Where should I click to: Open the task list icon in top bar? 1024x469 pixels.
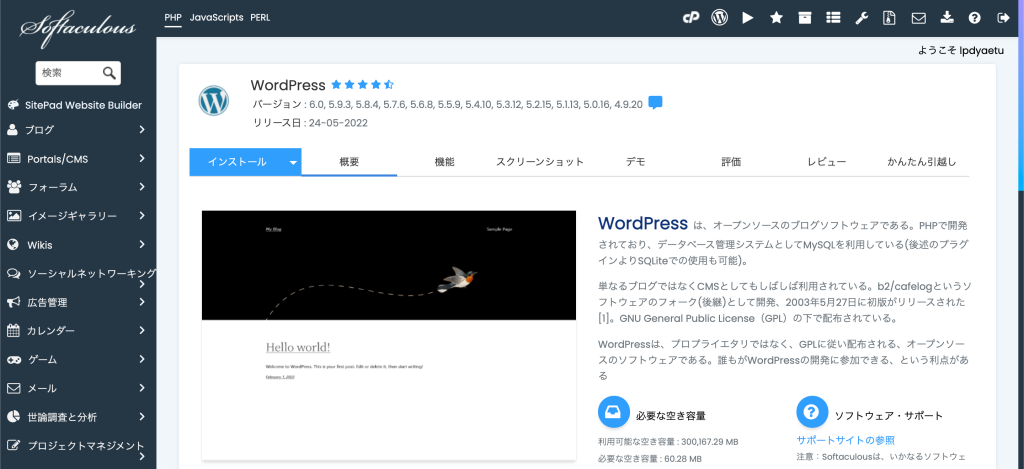coord(833,18)
